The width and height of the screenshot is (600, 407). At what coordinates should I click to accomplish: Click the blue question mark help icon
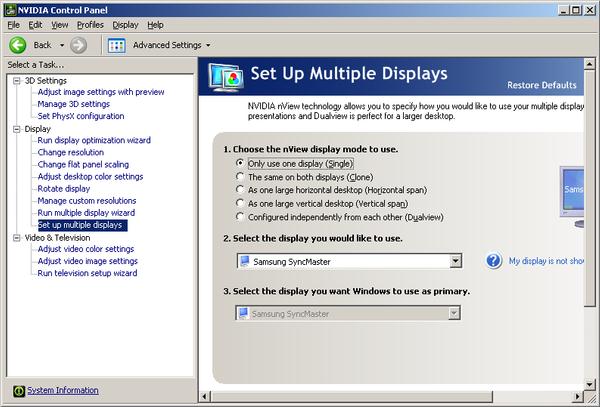[494, 261]
